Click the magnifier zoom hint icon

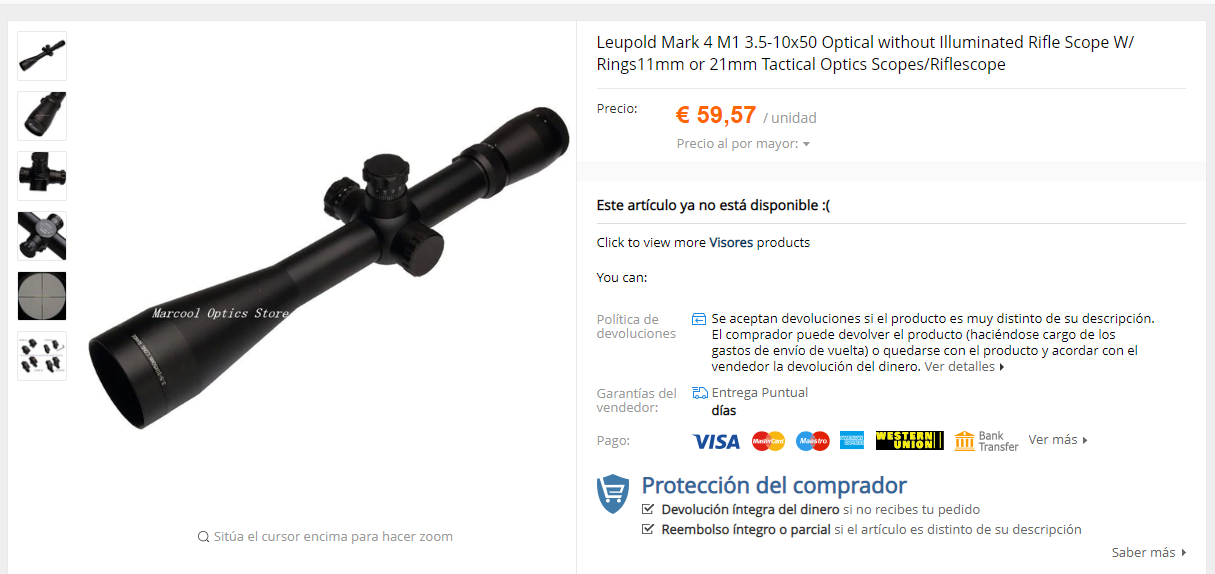204,537
